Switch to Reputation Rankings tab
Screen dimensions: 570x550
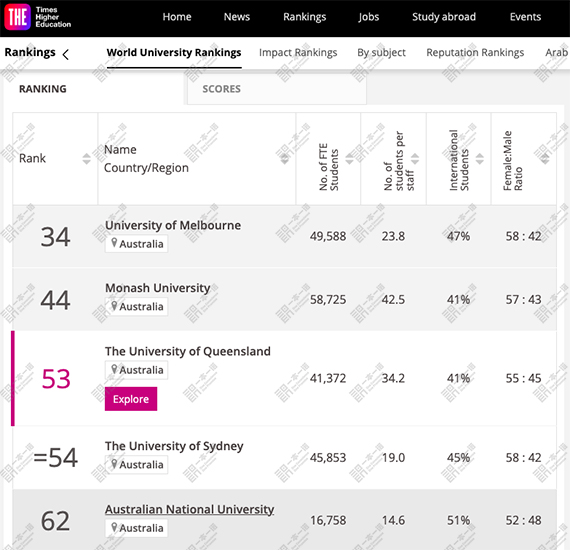coord(475,53)
